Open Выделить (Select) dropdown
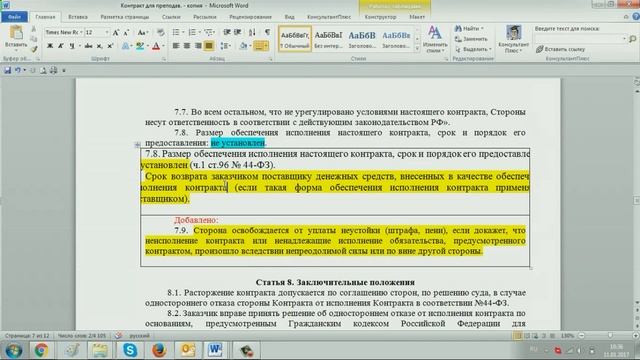This screenshot has width=640, height=360. click(473, 49)
